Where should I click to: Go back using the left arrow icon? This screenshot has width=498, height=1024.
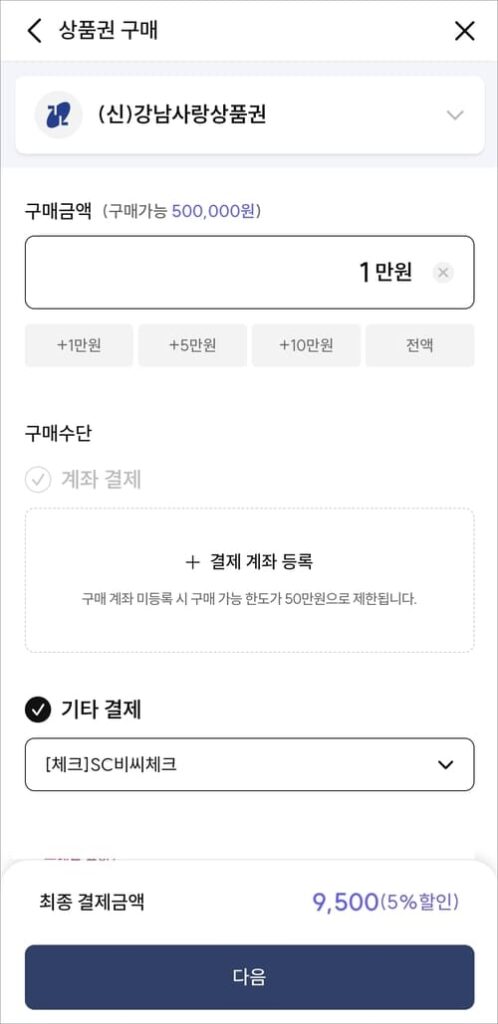pyautogui.click(x=35, y=31)
